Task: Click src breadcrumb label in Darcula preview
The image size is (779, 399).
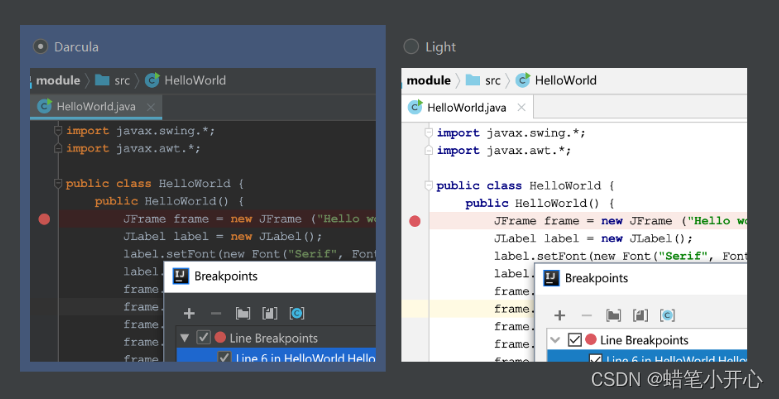Action: 122,80
